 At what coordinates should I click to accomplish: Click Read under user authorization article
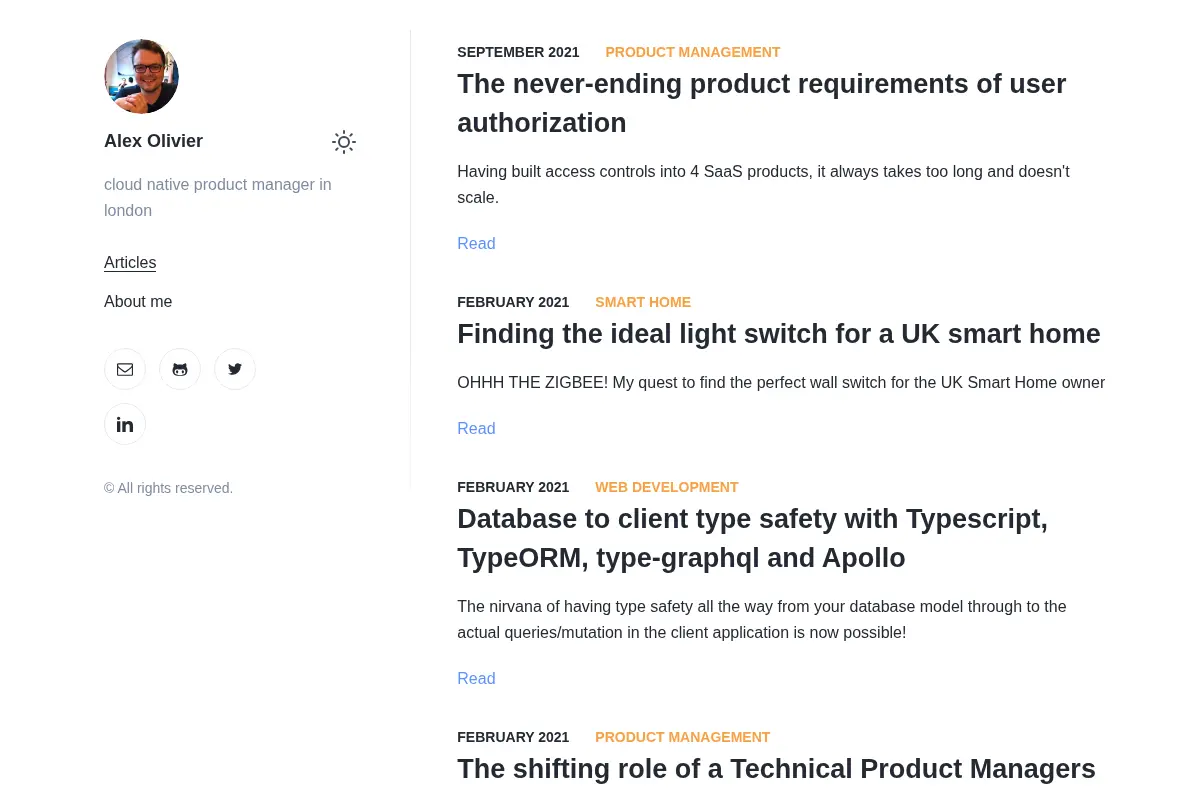476,244
